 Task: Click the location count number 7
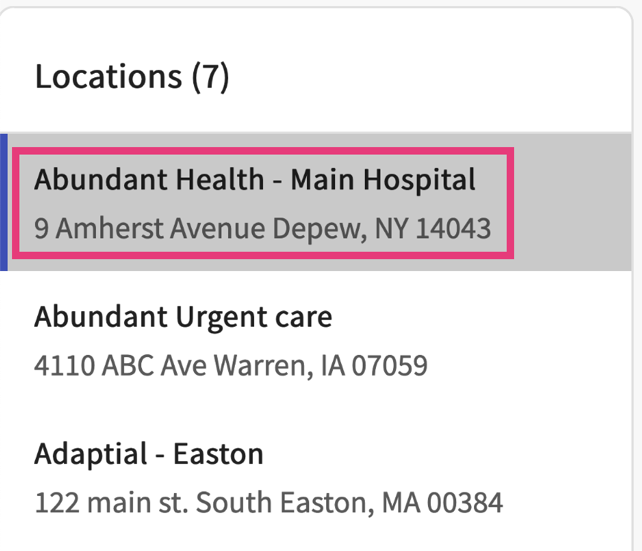[210, 76]
